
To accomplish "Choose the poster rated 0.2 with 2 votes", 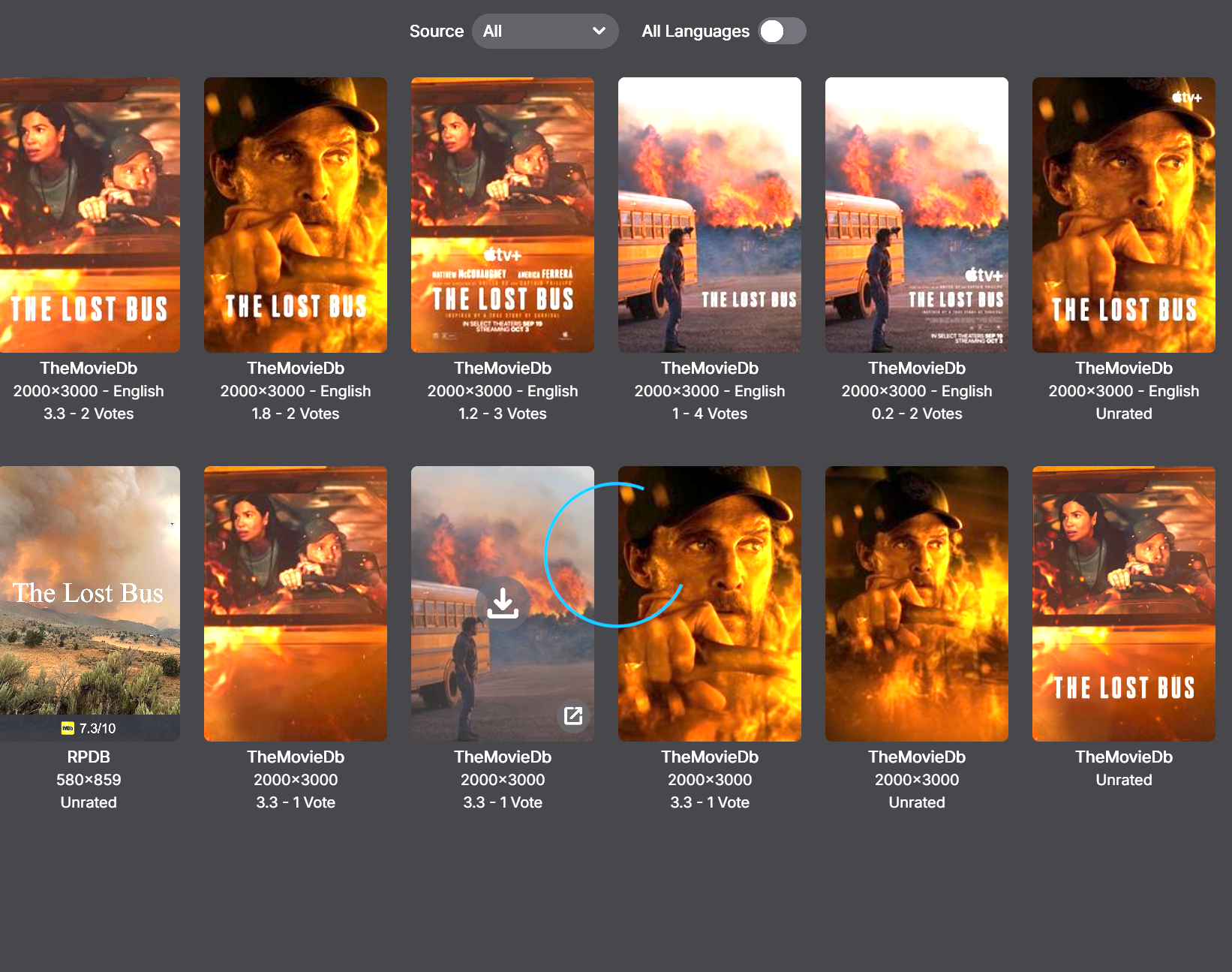I will (x=917, y=215).
